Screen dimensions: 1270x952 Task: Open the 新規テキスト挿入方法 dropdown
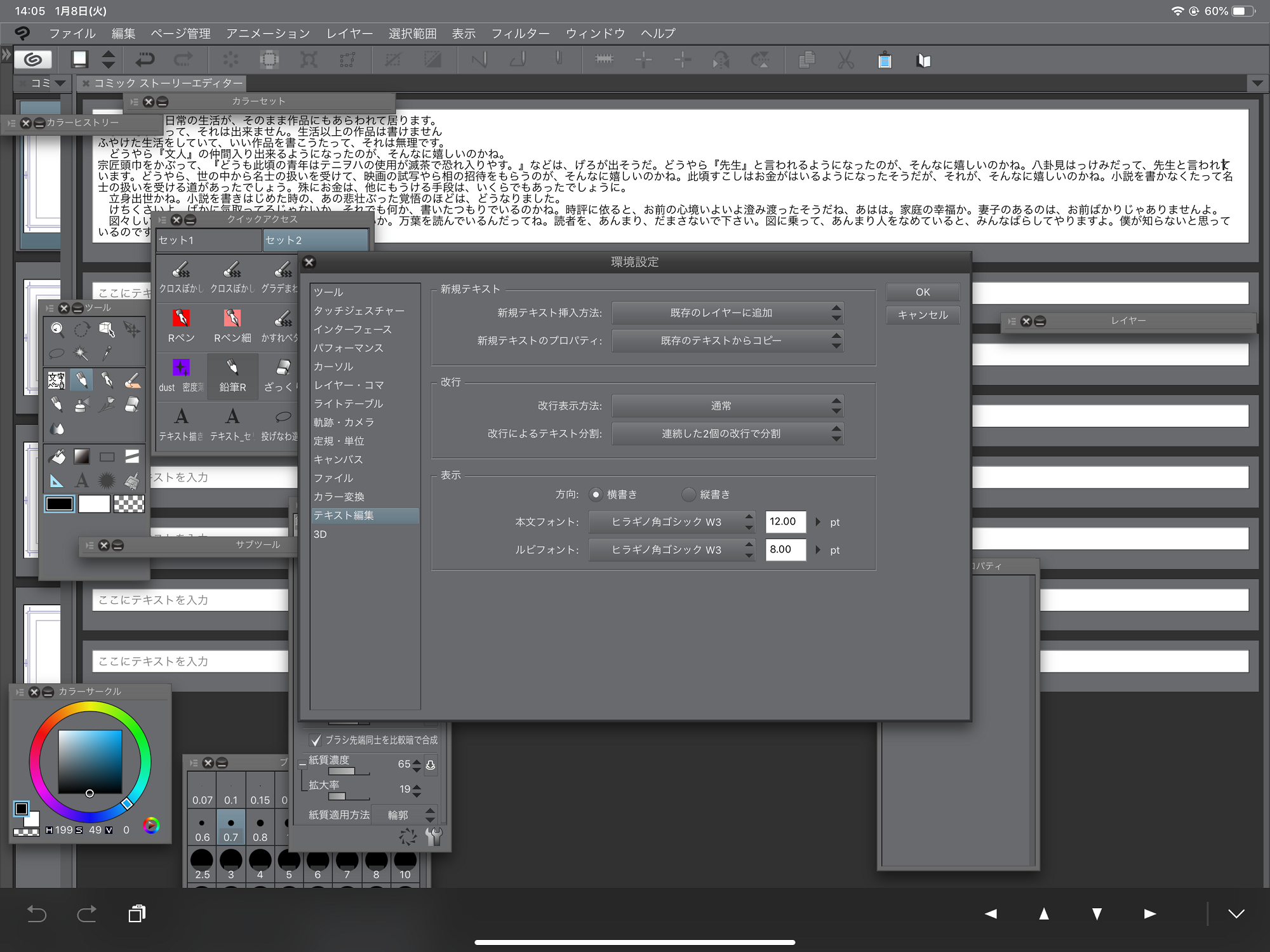coord(727,312)
